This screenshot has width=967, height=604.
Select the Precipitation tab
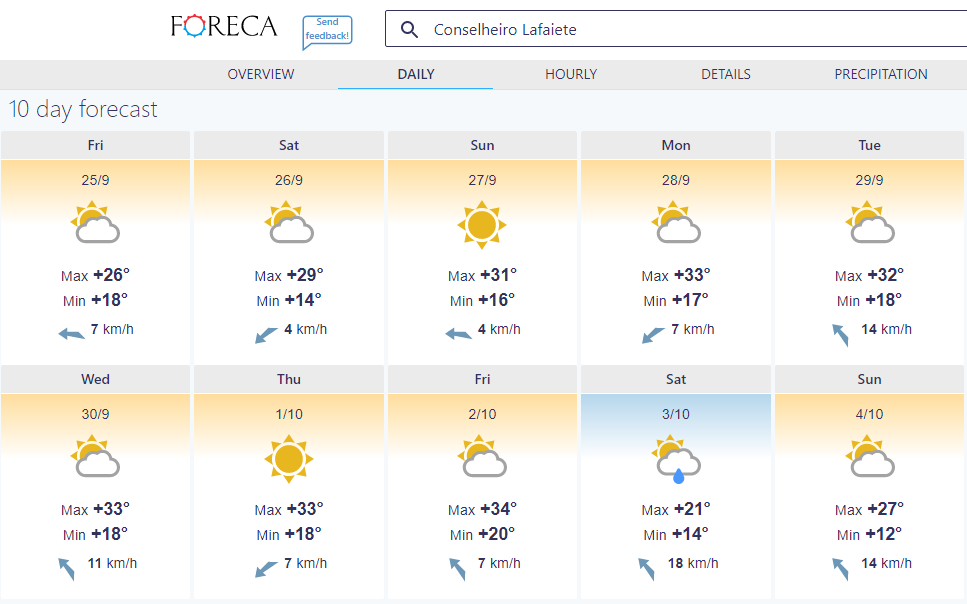pos(881,74)
